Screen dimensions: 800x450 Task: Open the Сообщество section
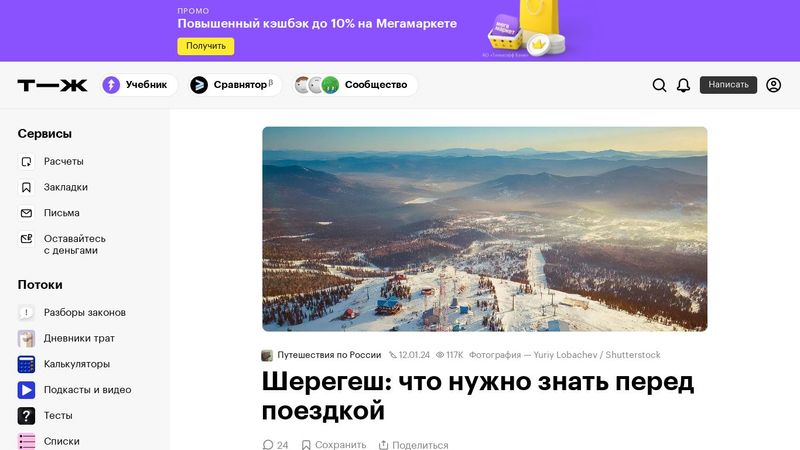point(355,85)
